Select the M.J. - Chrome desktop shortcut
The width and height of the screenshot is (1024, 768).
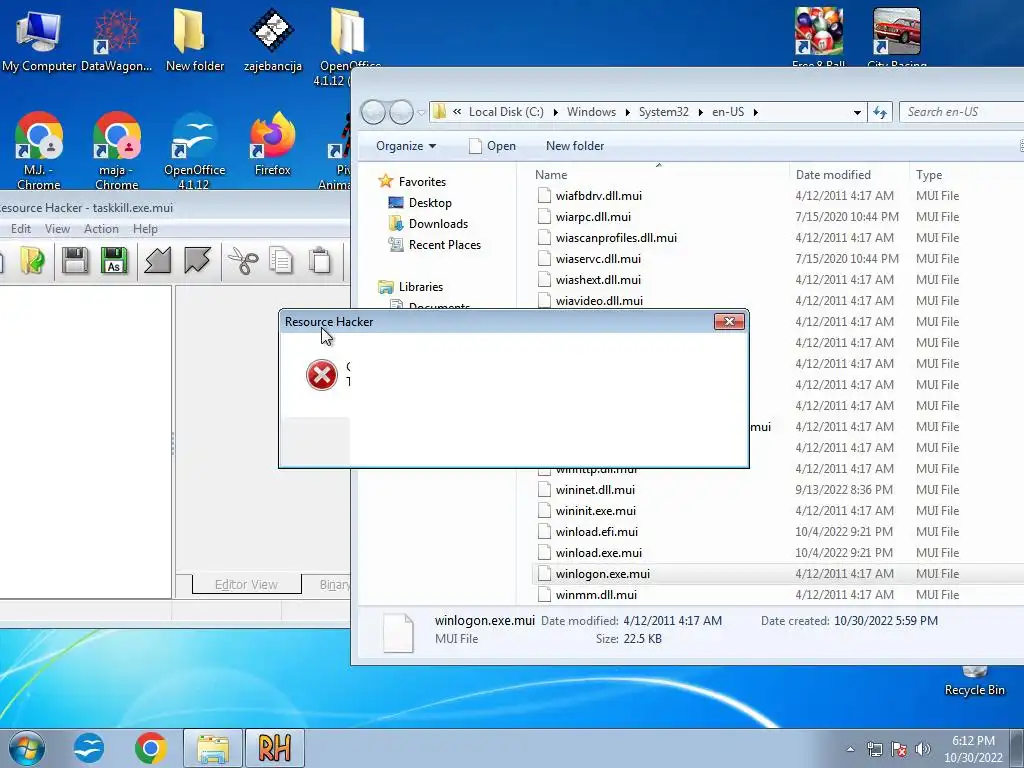pyautogui.click(x=39, y=150)
